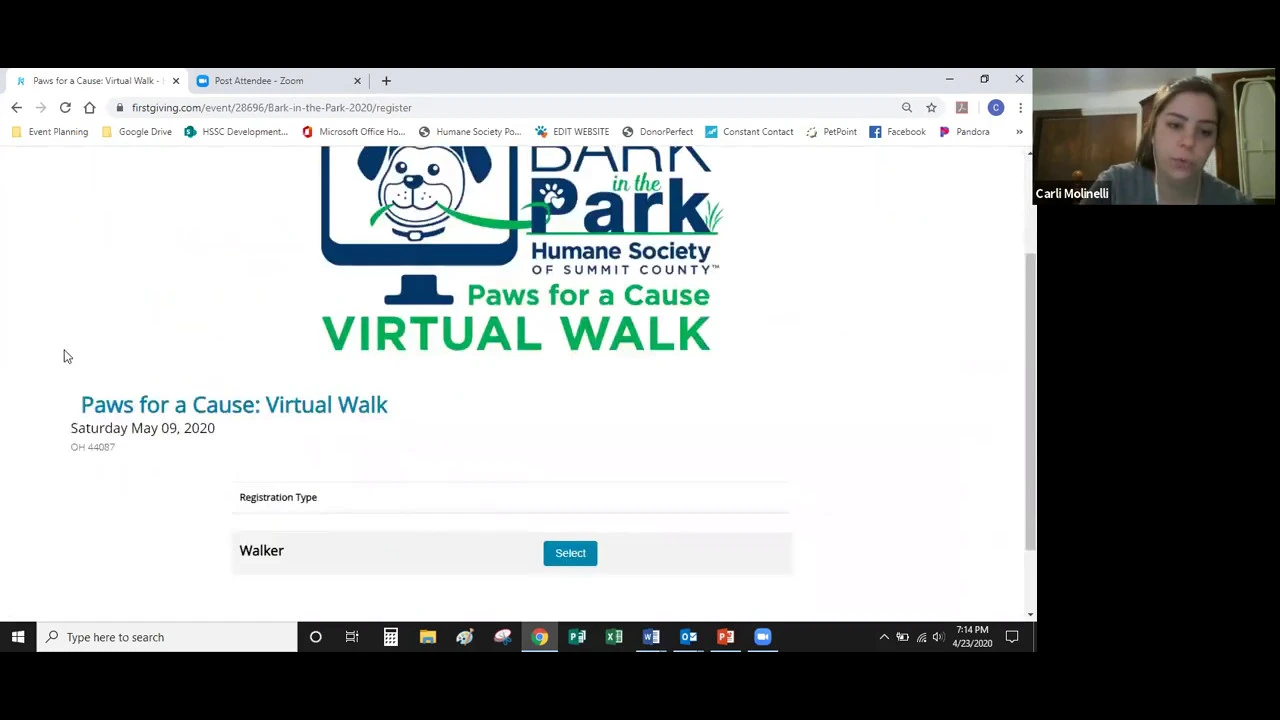The height and width of the screenshot is (720, 1280).
Task: Open Cortana circle icon on taskbar
Action: (315, 637)
